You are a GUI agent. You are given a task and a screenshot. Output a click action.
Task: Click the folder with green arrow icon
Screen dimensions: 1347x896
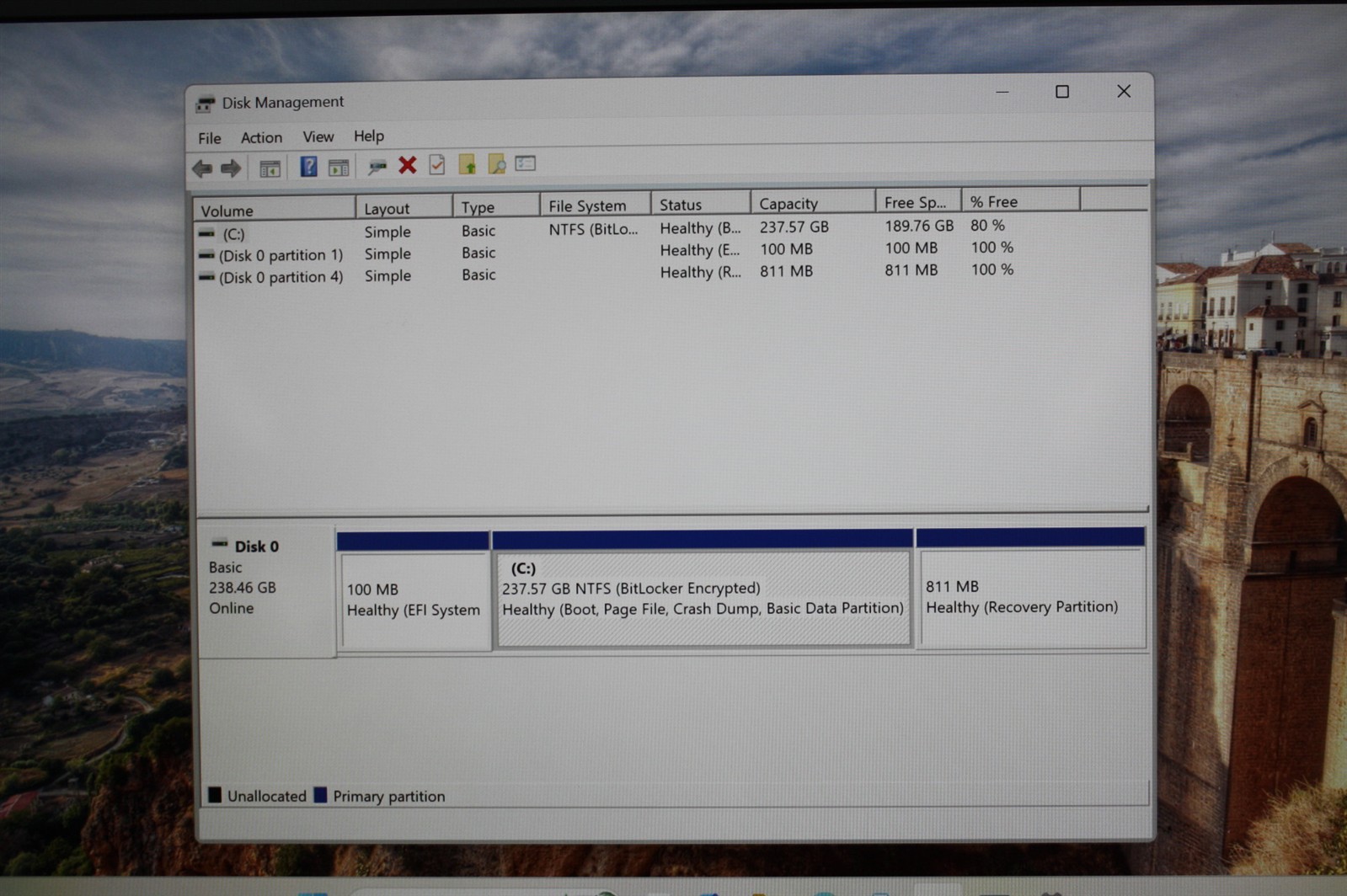(x=468, y=164)
